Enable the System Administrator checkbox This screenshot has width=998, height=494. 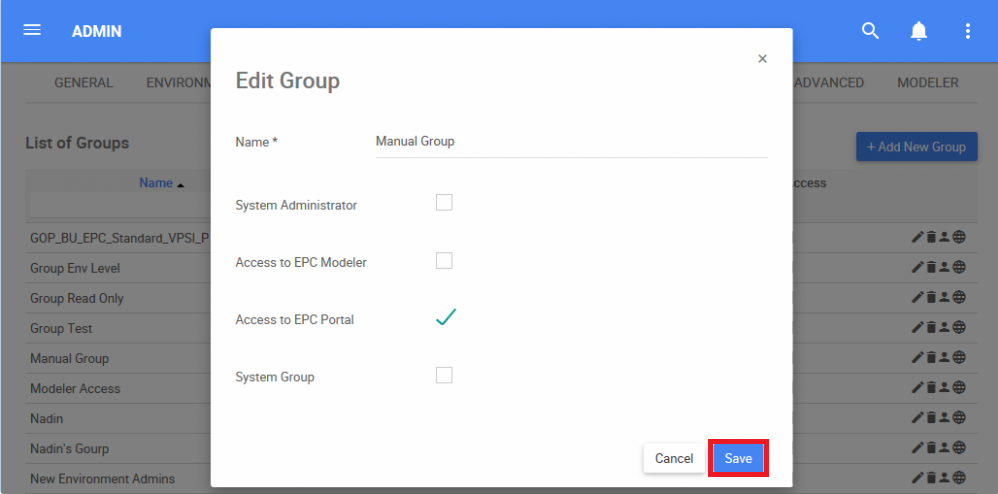coord(444,203)
